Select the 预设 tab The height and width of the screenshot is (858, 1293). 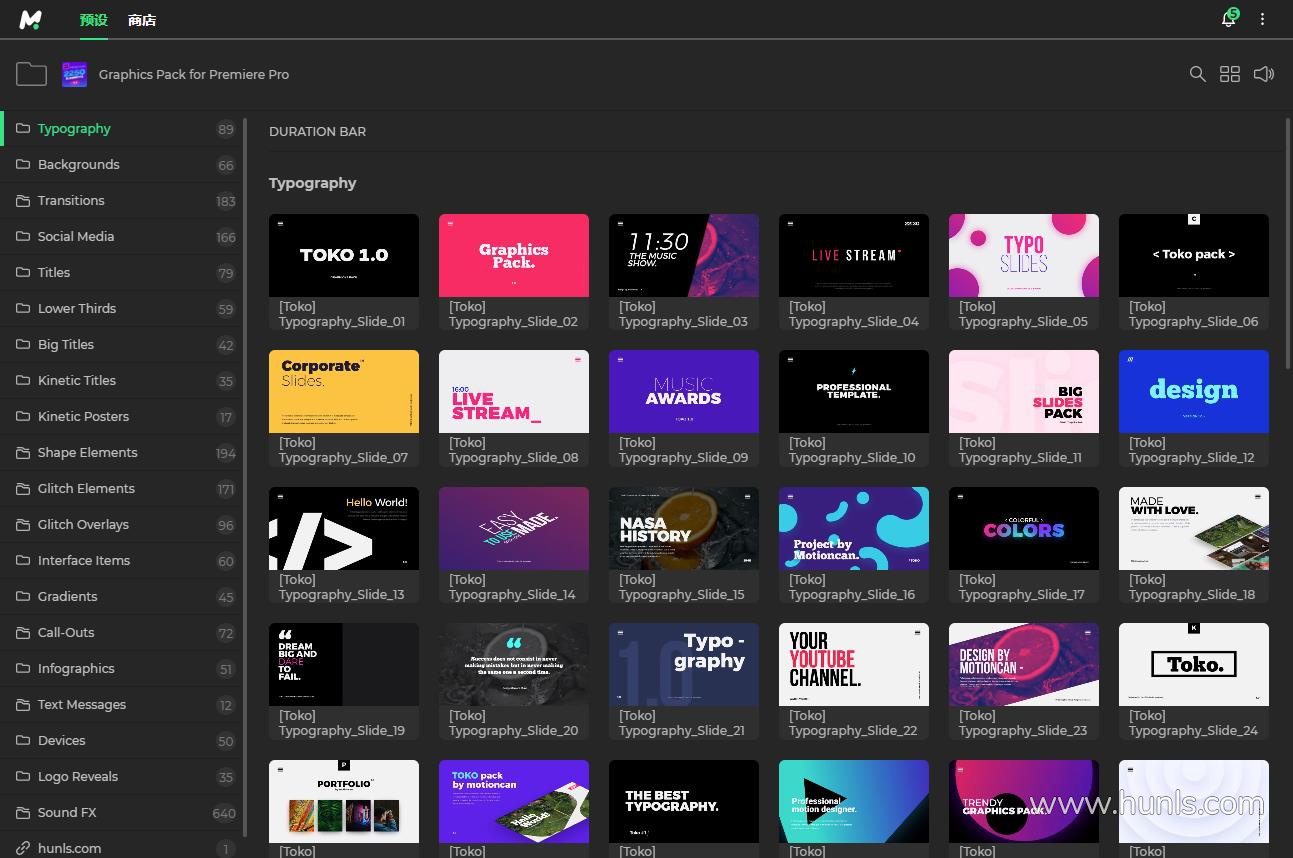point(94,20)
